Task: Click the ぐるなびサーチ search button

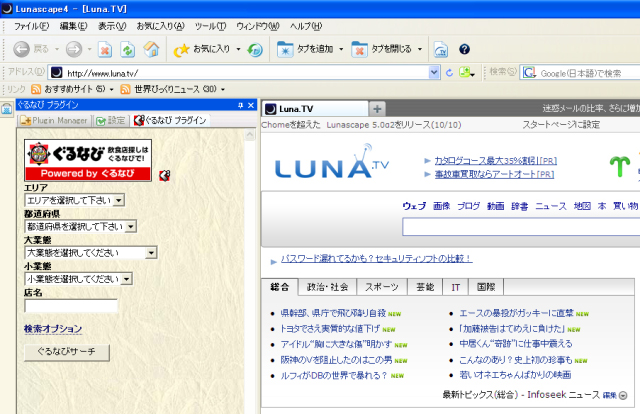Action: (67, 352)
